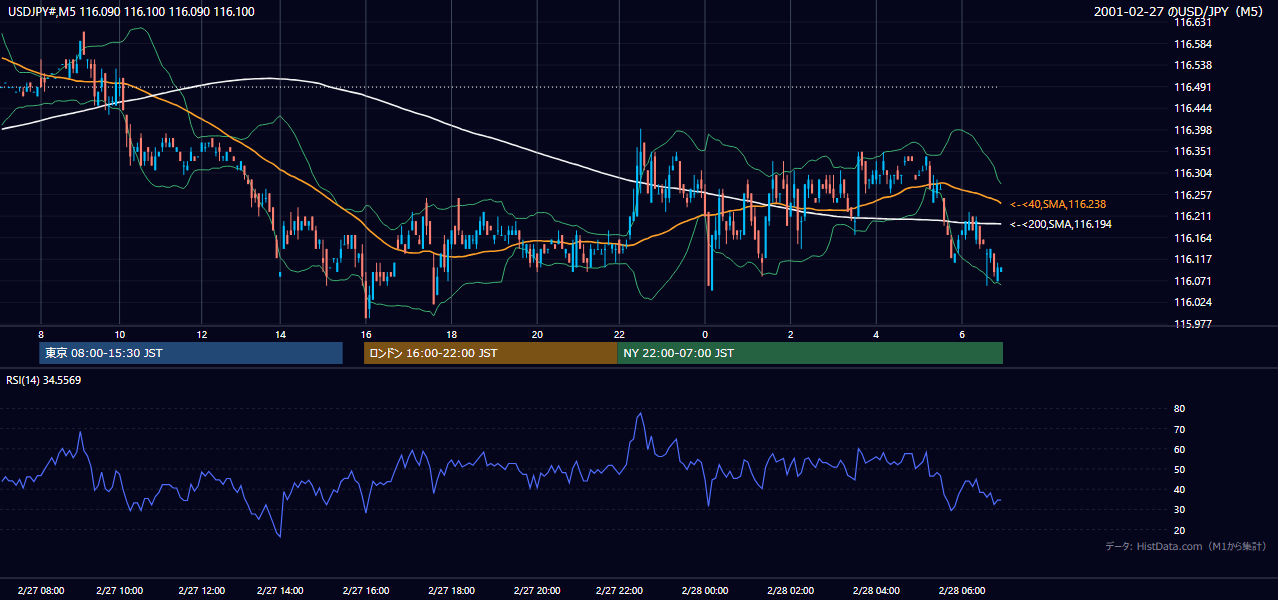Click the 116.351 price axis label

pos(1192,152)
